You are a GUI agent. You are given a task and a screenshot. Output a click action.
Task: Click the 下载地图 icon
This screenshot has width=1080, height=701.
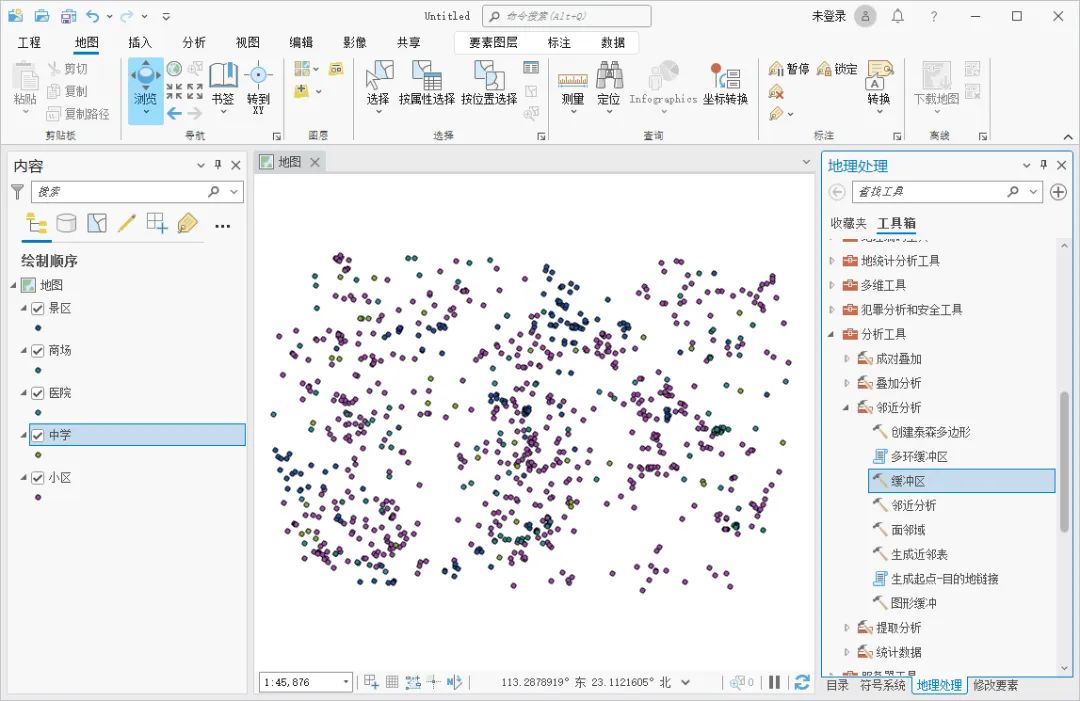936,76
